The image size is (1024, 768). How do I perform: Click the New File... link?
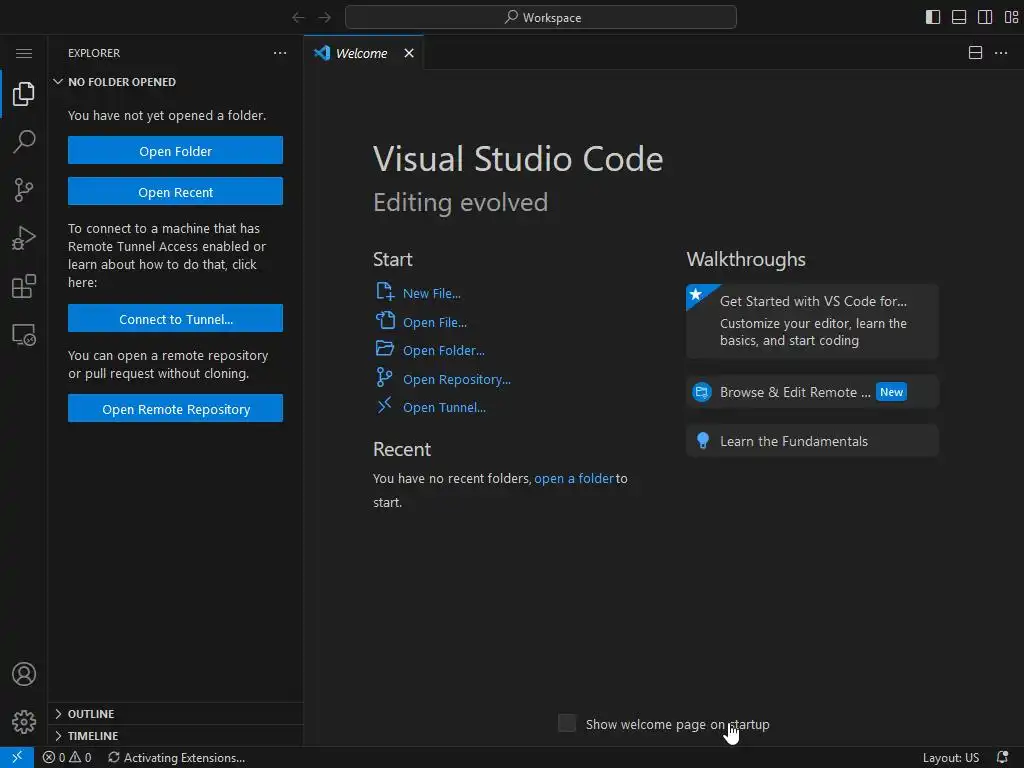[x=432, y=293]
